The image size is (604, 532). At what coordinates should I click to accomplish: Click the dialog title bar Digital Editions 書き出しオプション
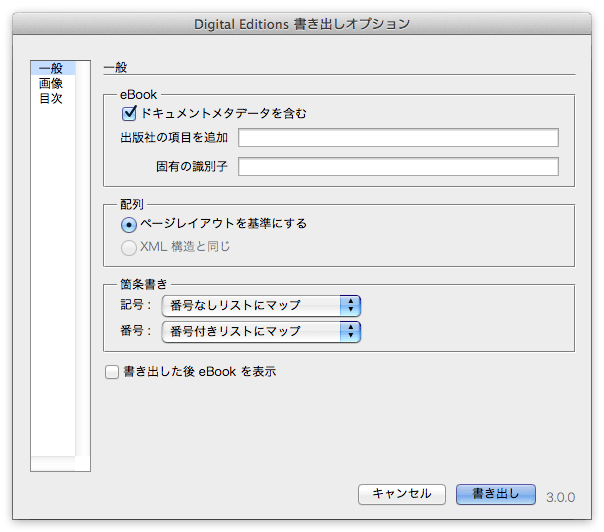click(302, 24)
